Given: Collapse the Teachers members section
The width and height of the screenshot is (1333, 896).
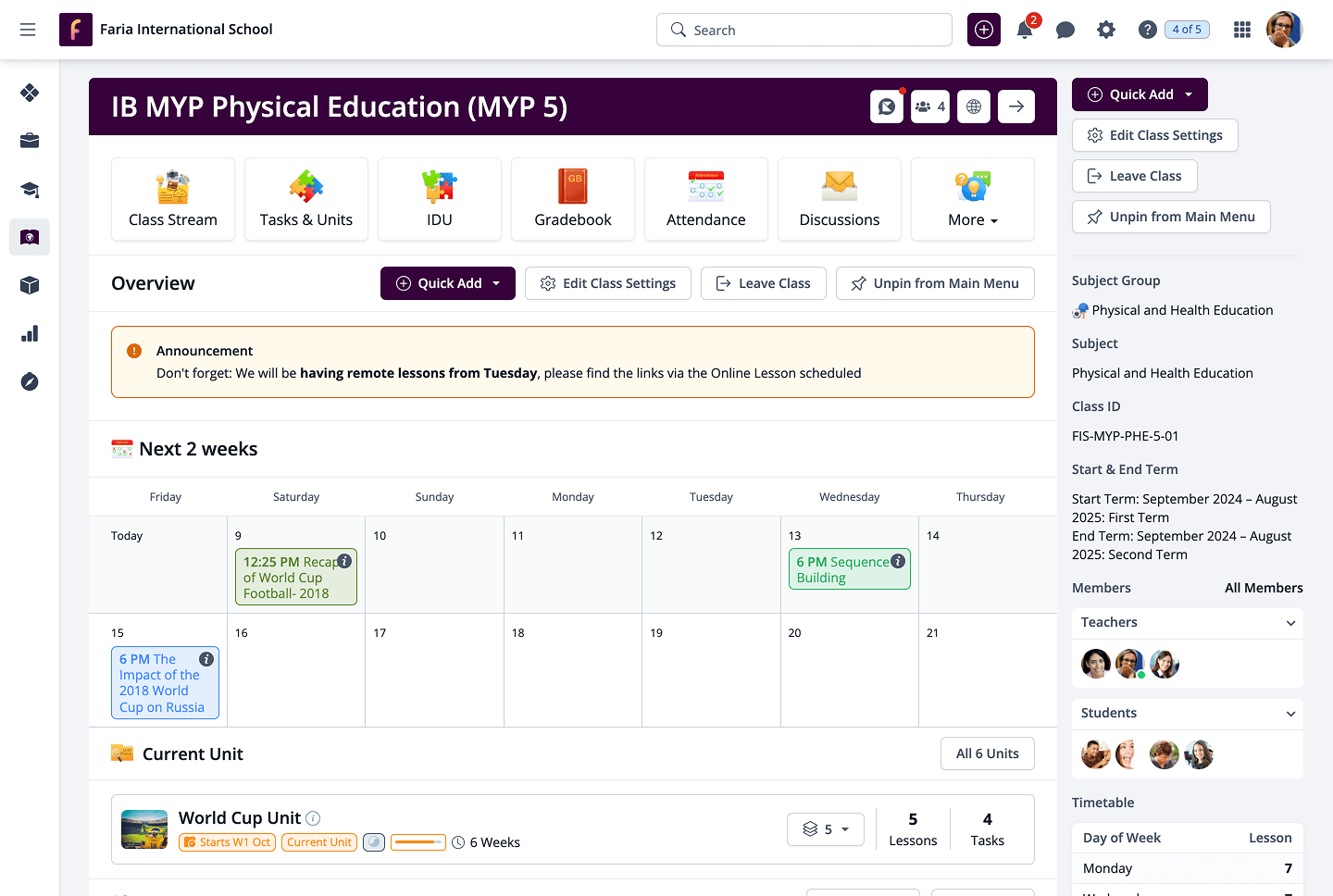Looking at the screenshot, I should click(1290, 623).
